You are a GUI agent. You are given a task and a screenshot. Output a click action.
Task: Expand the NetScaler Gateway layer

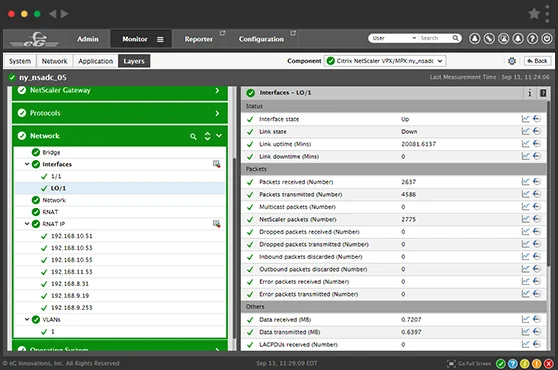point(217,91)
